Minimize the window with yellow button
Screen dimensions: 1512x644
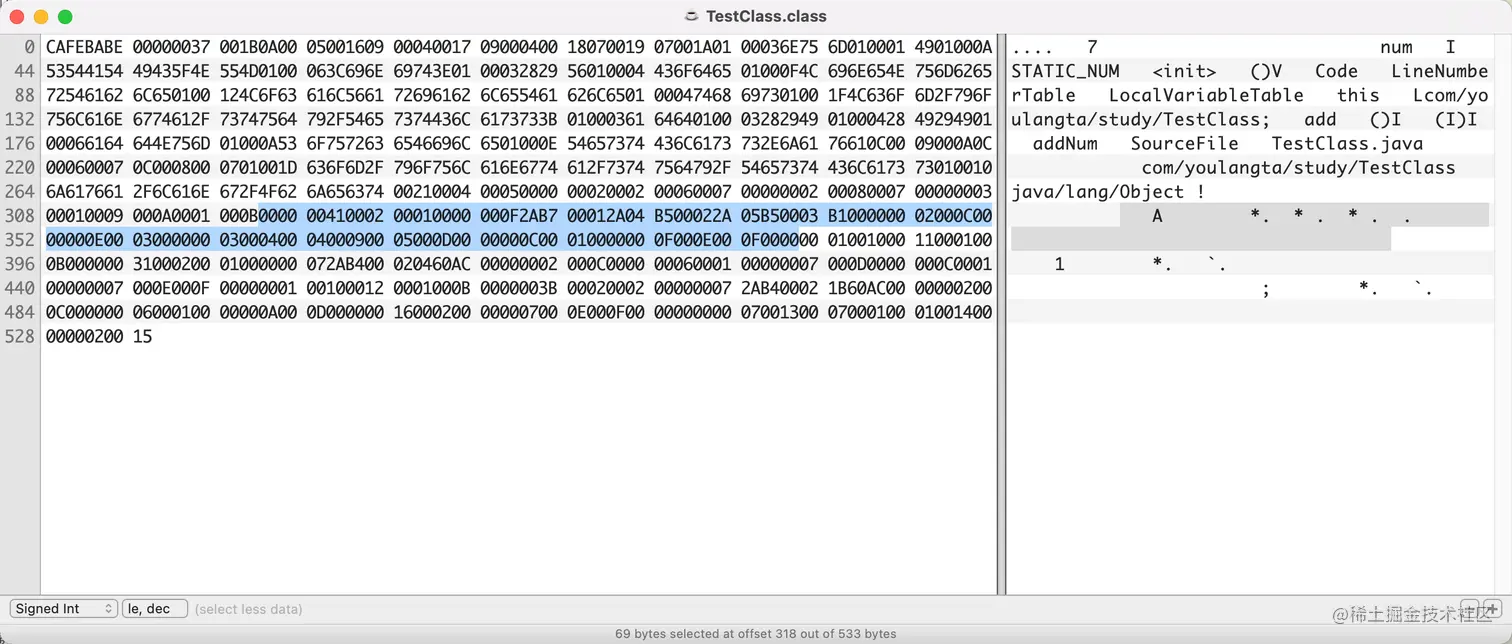(41, 17)
